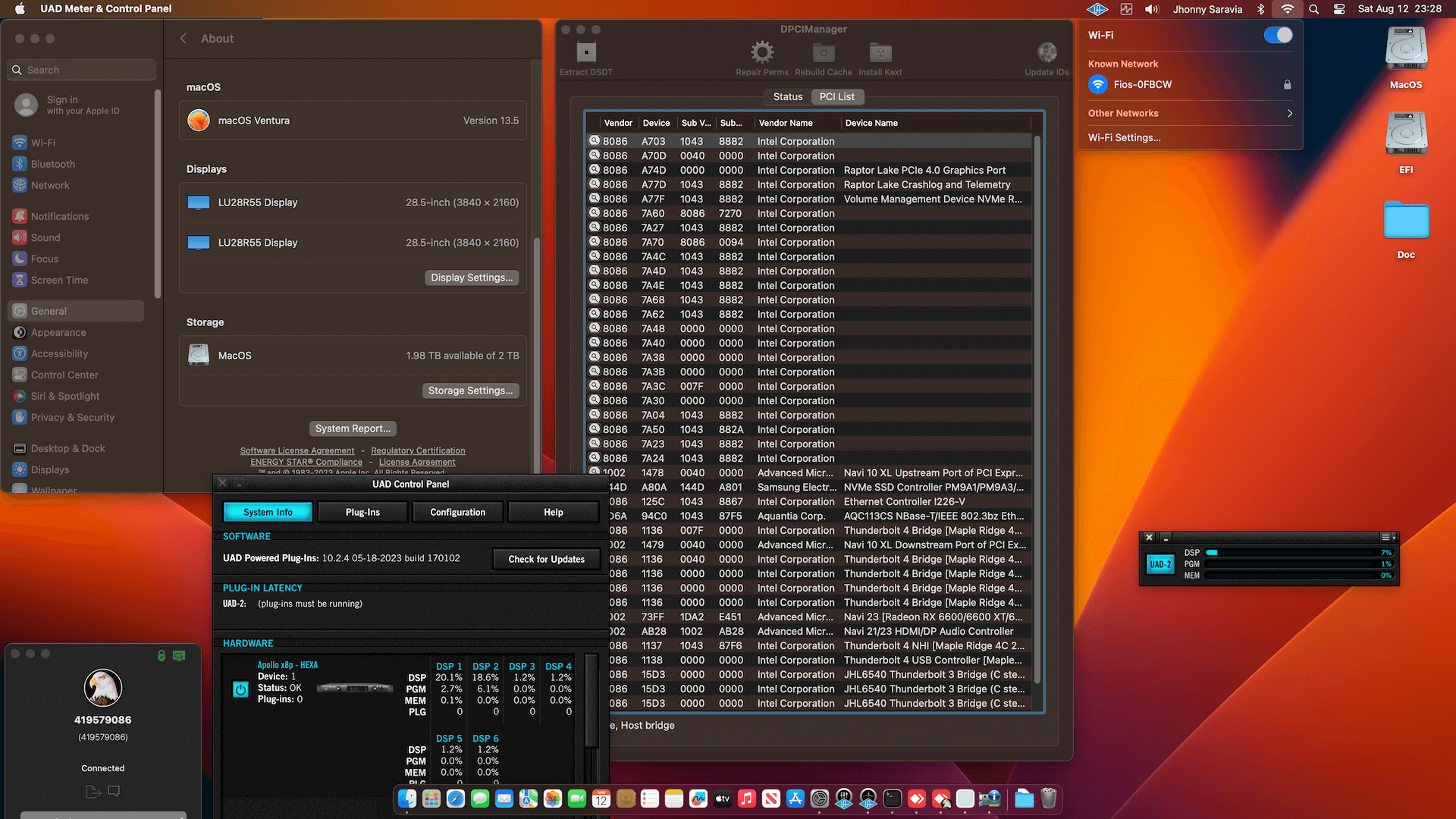Open Spotlight search in menu bar
1456x819 pixels.
pos(1314,9)
